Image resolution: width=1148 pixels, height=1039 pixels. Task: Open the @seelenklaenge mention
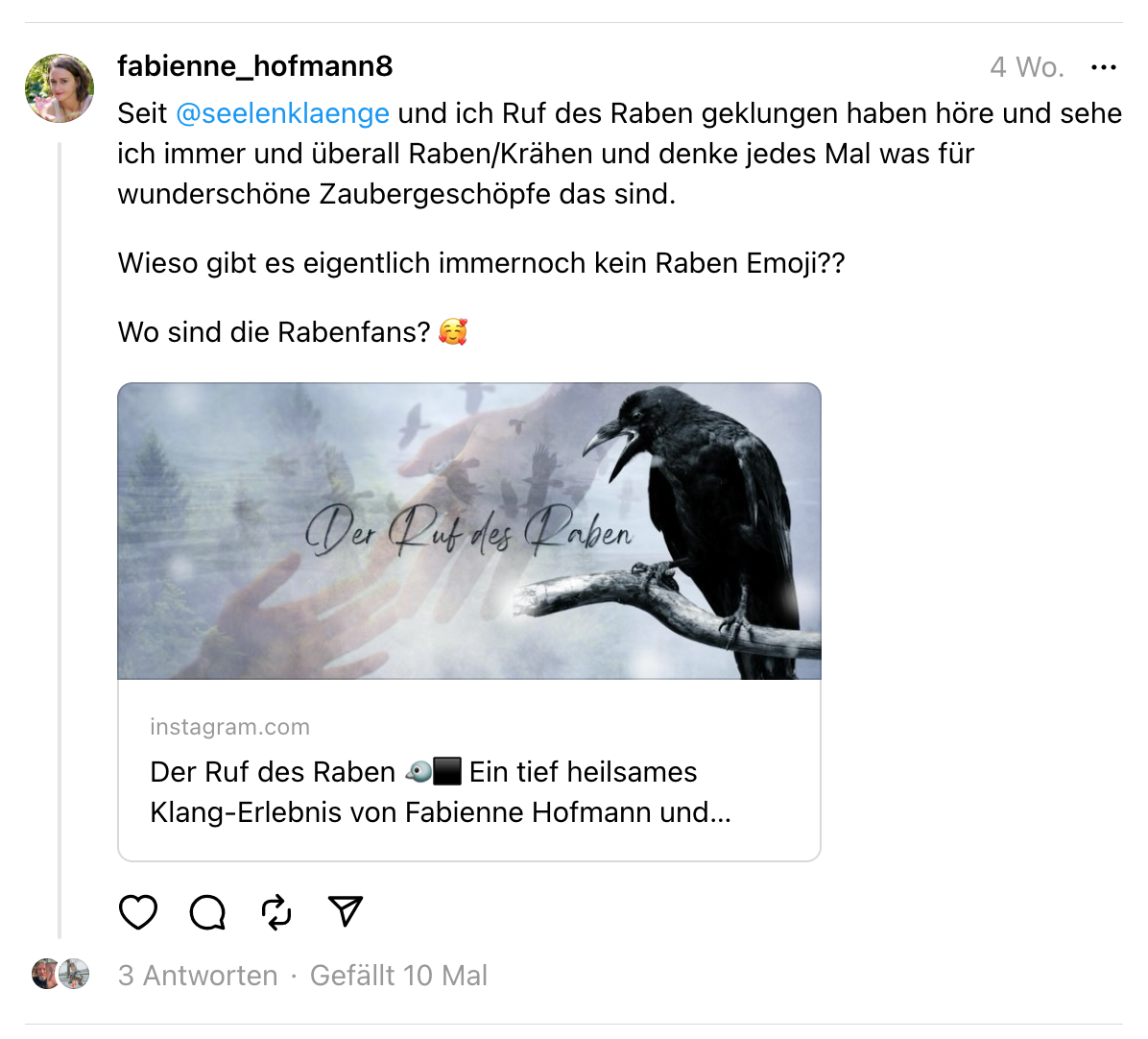point(282,113)
